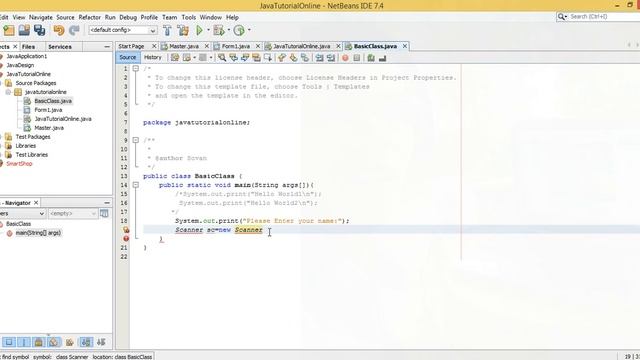Switch to the Form1.java tab
Viewport: 640px width, 360px height.
[236, 47]
